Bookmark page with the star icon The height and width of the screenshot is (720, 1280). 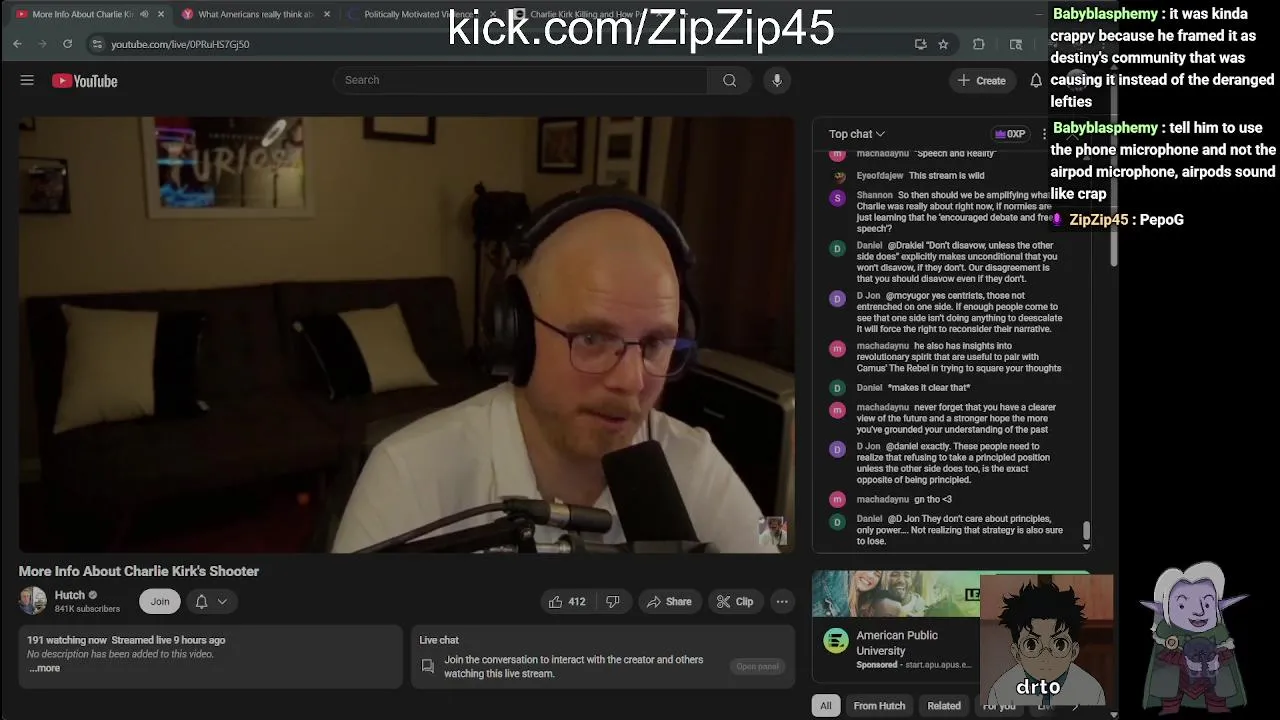pos(943,44)
